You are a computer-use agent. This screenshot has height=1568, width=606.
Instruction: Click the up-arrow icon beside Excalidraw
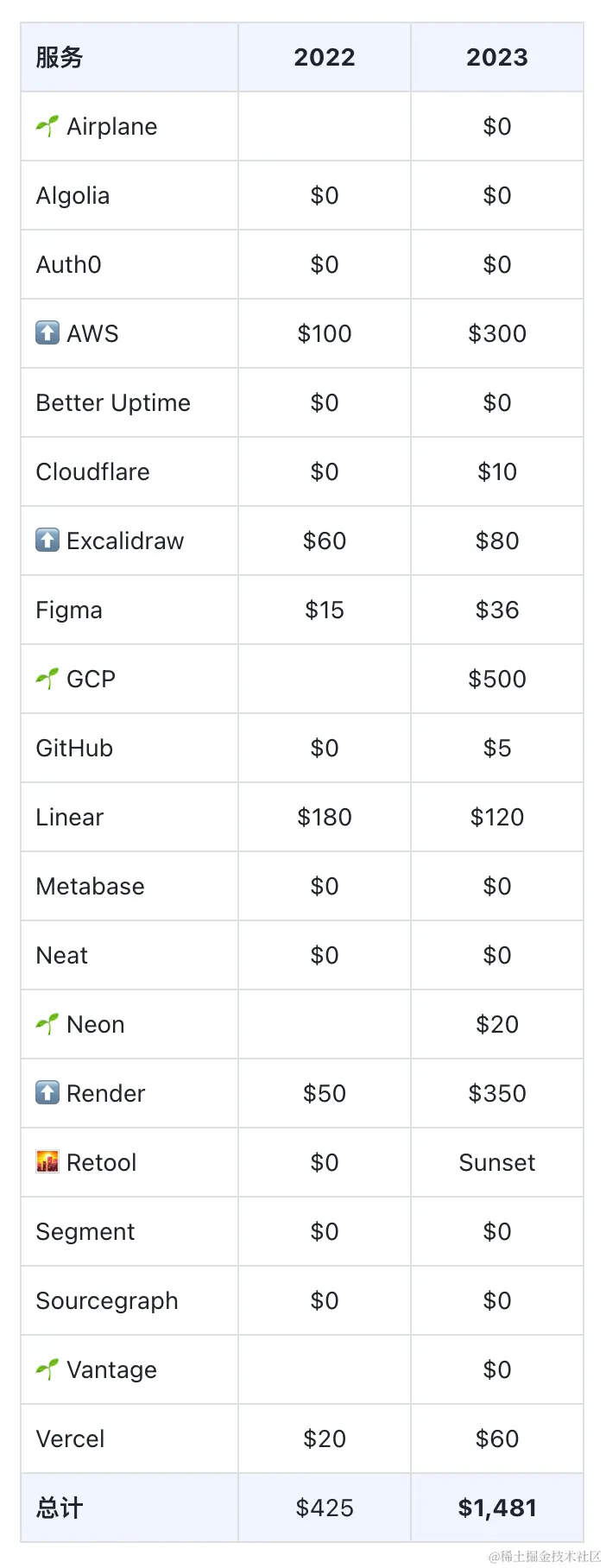(x=47, y=540)
